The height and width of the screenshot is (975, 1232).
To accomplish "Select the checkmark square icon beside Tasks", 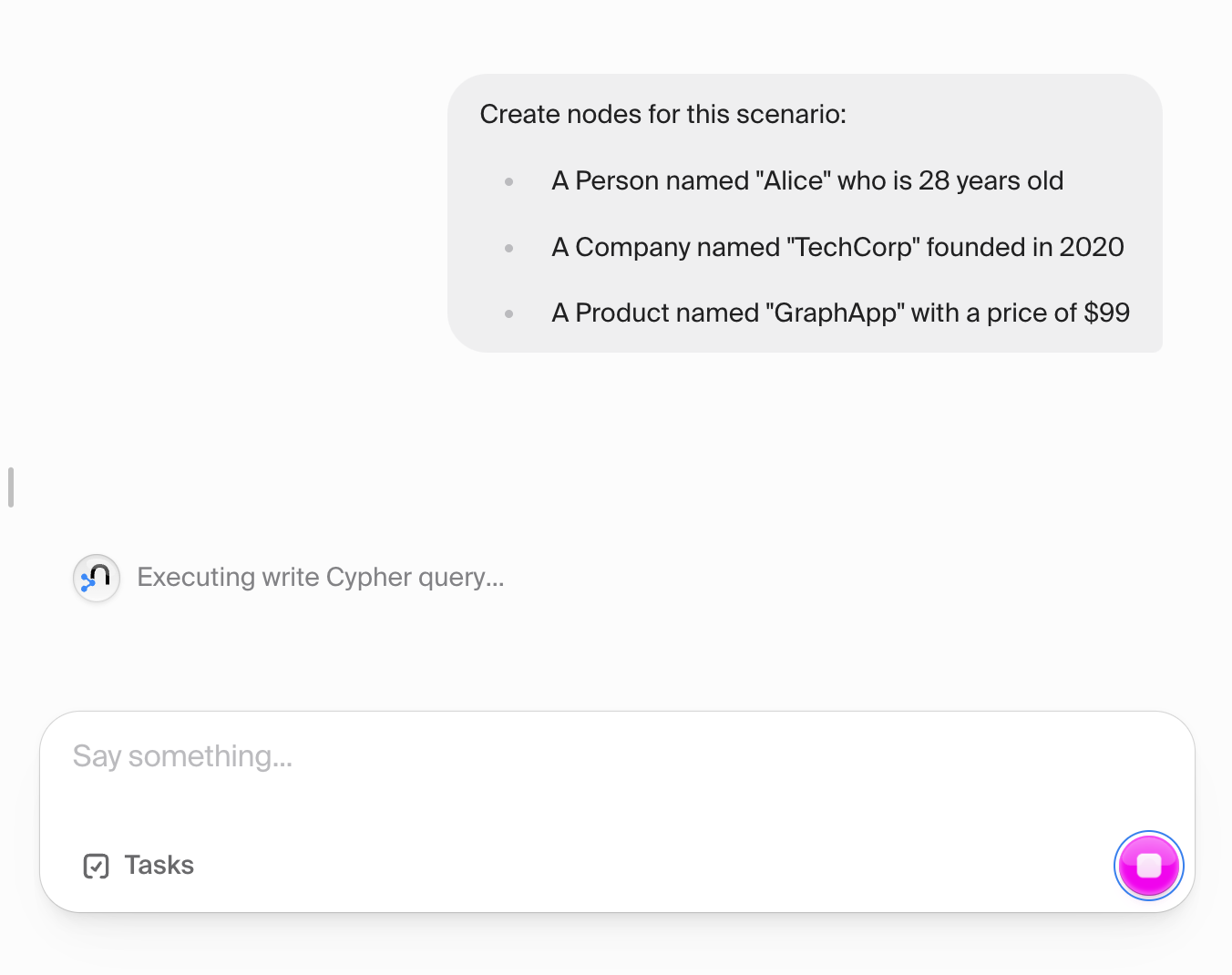I will 96,866.
